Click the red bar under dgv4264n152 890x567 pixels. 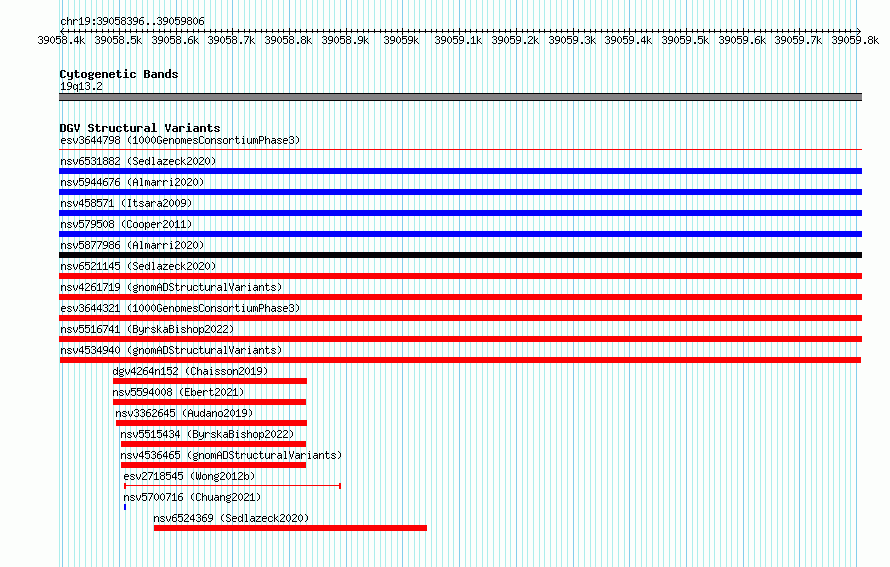click(209, 381)
